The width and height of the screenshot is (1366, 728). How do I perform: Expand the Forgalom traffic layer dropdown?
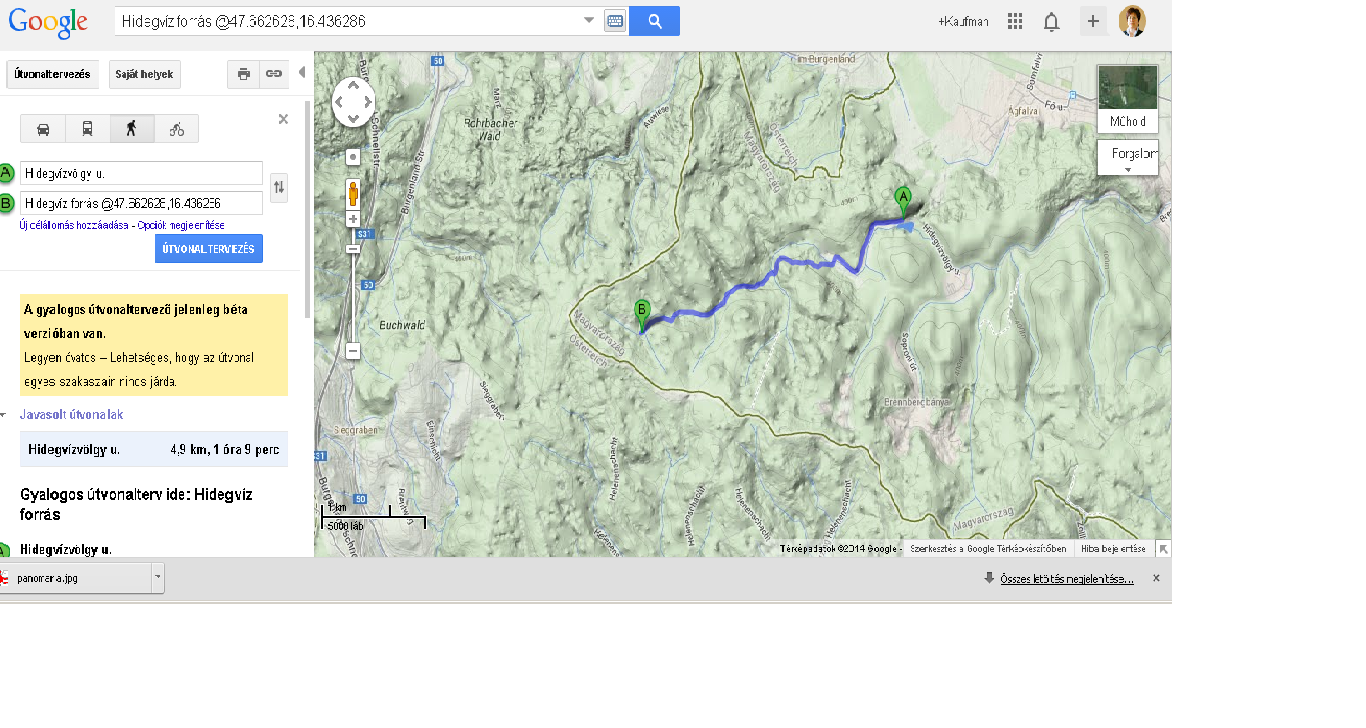coord(1128,157)
